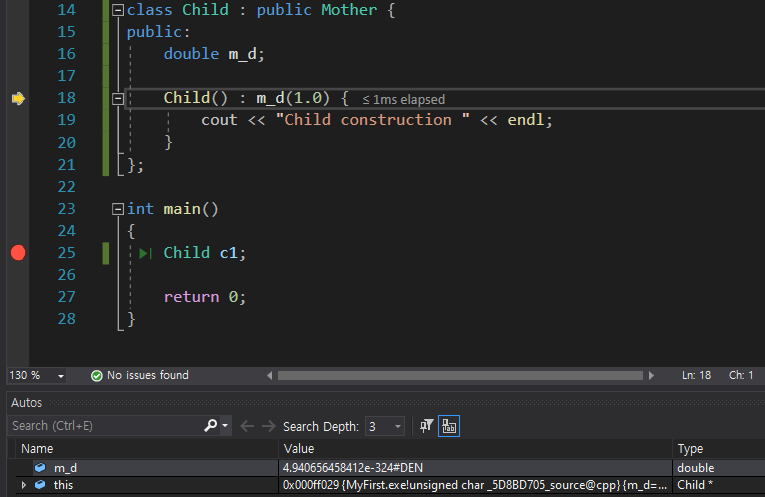Click the No issues found status text
765x497 pixels.
click(x=148, y=375)
